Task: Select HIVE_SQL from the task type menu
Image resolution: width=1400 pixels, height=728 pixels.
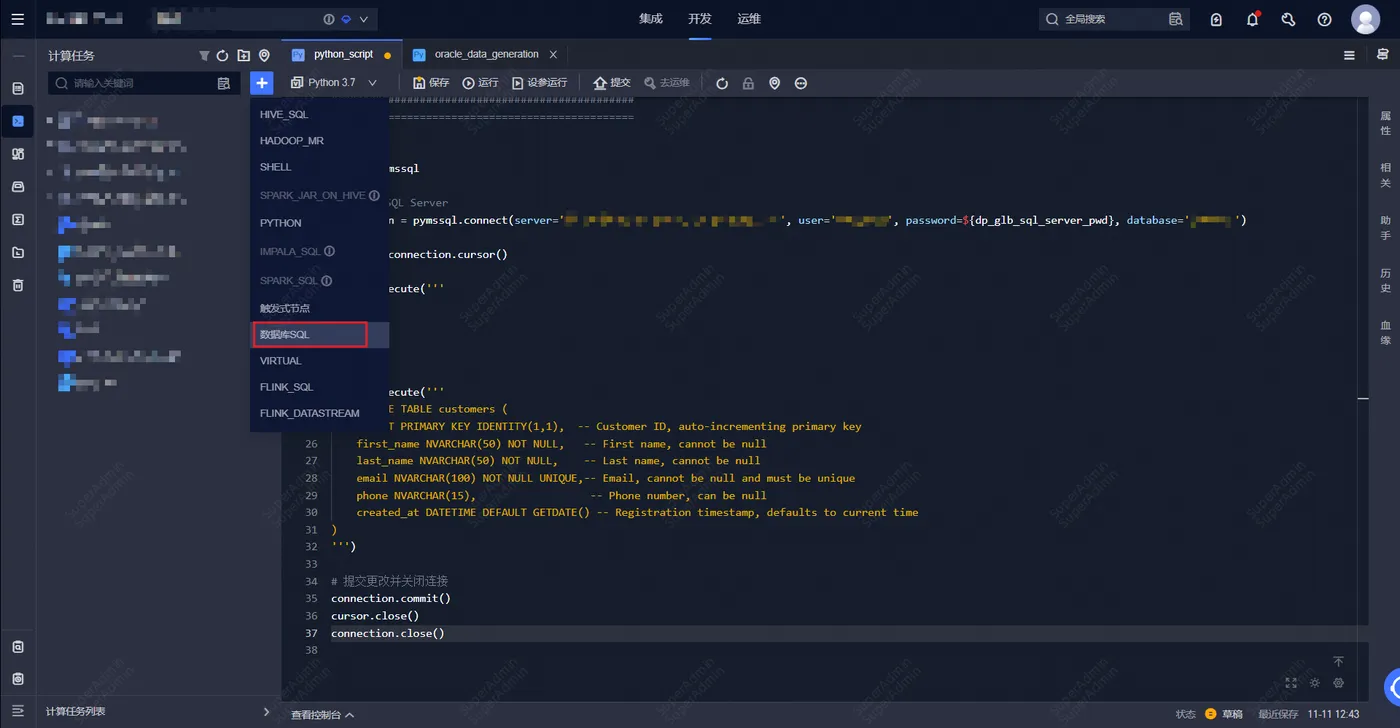Action: pyautogui.click(x=319, y=115)
